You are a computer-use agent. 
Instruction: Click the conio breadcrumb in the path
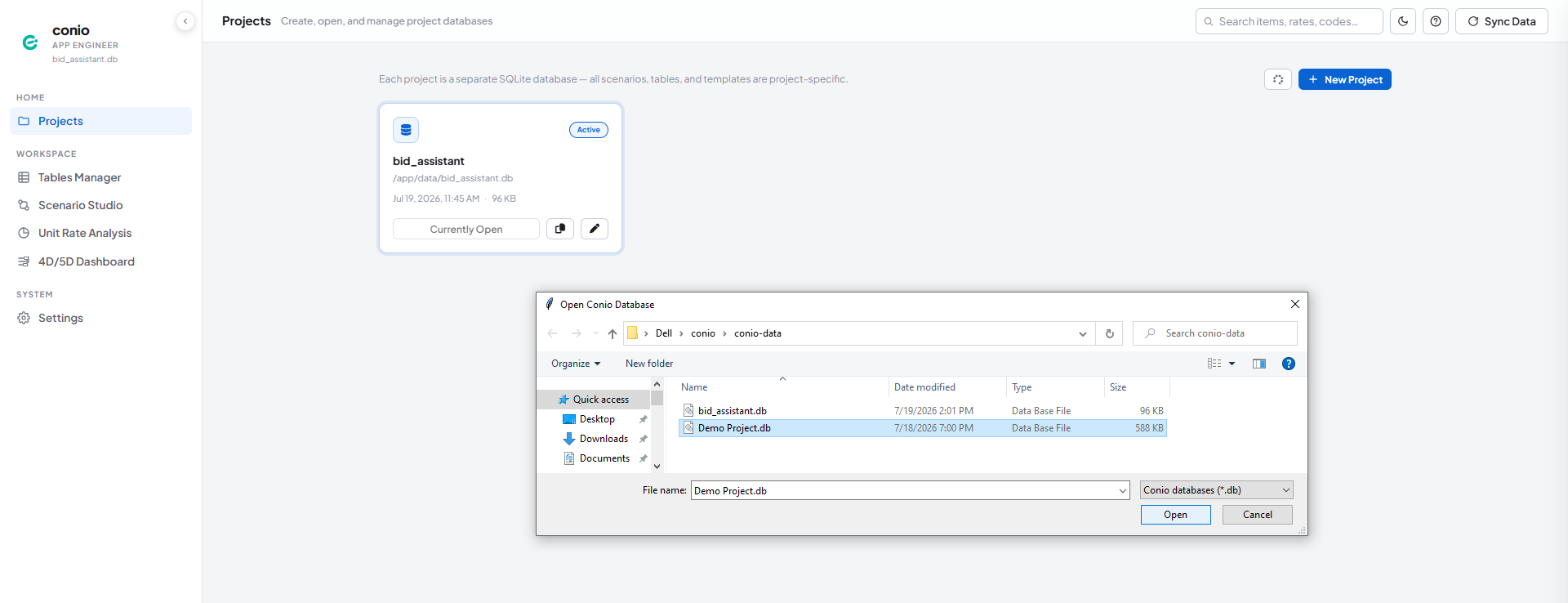(703, 333)
